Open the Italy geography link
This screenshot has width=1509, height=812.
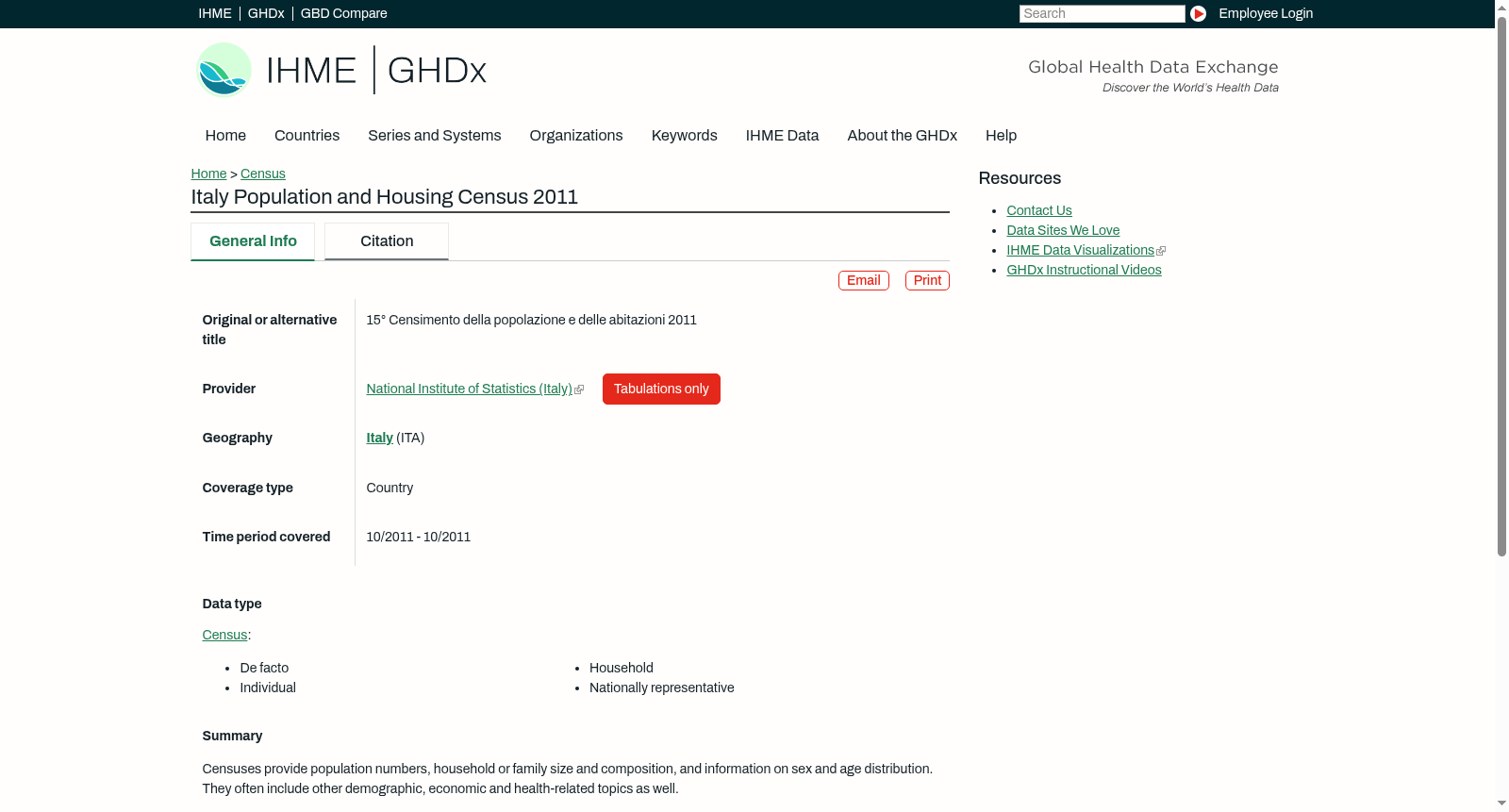pos(380,438)
